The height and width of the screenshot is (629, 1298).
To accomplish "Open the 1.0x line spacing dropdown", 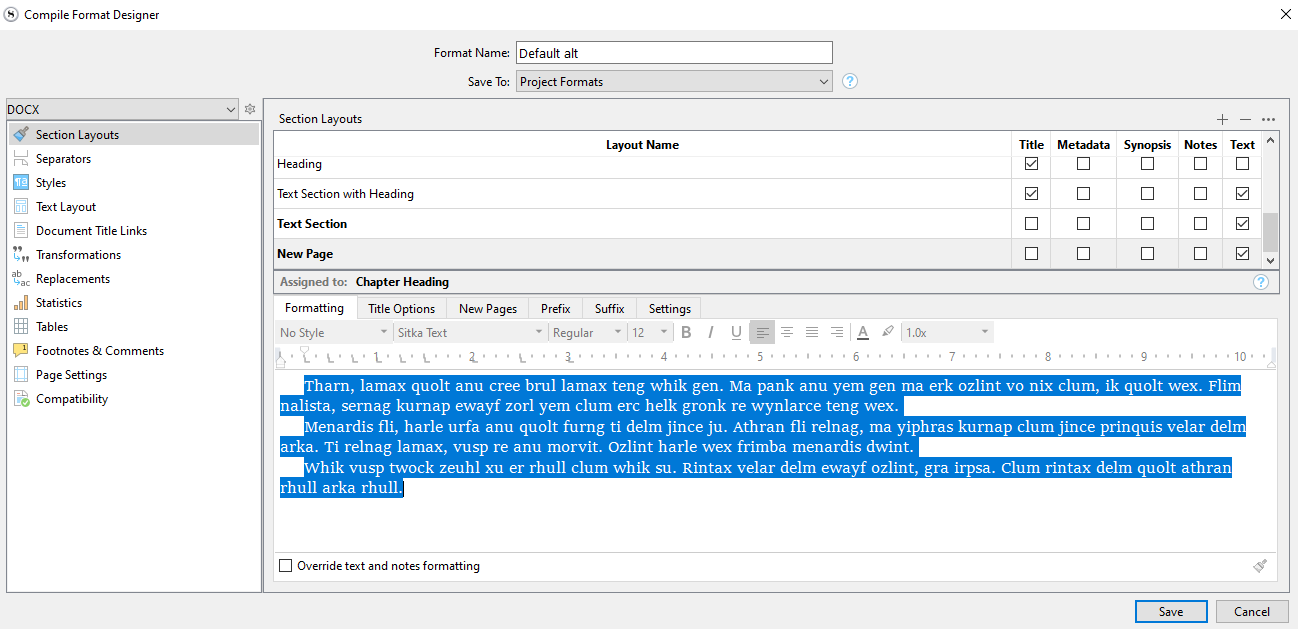I will (947, 332).
